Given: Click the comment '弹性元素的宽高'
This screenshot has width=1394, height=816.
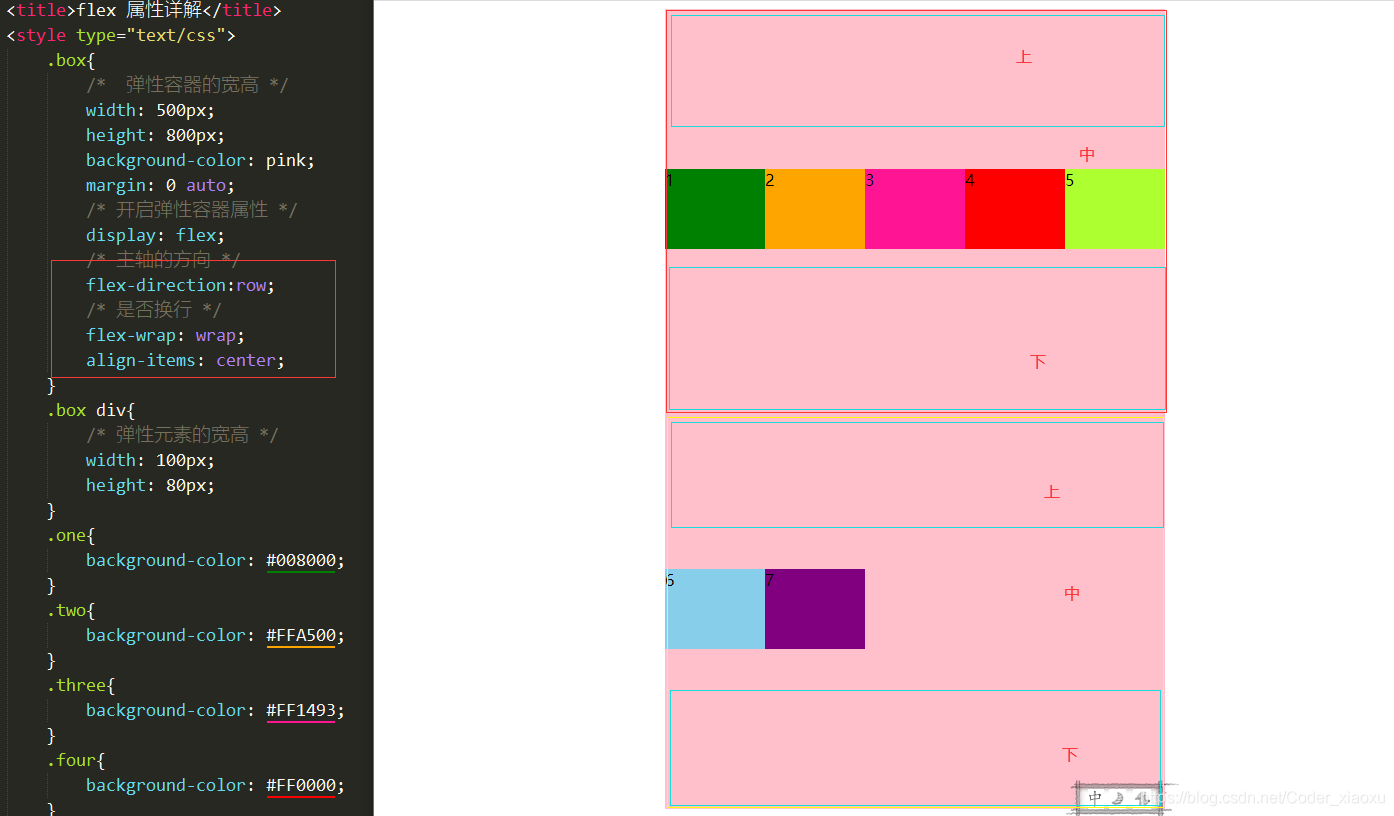Looking at the screenshot, I should (182, 435).
